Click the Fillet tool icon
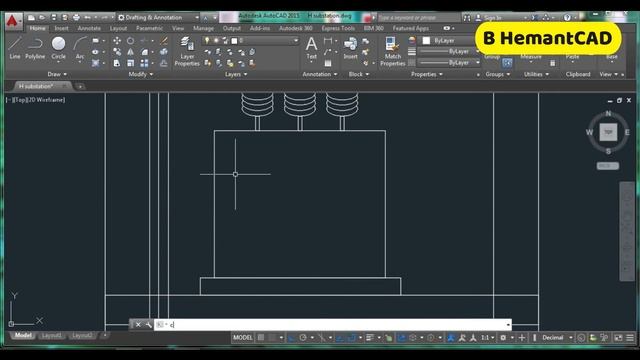This screenshot has width=640, height=360. 144,52
